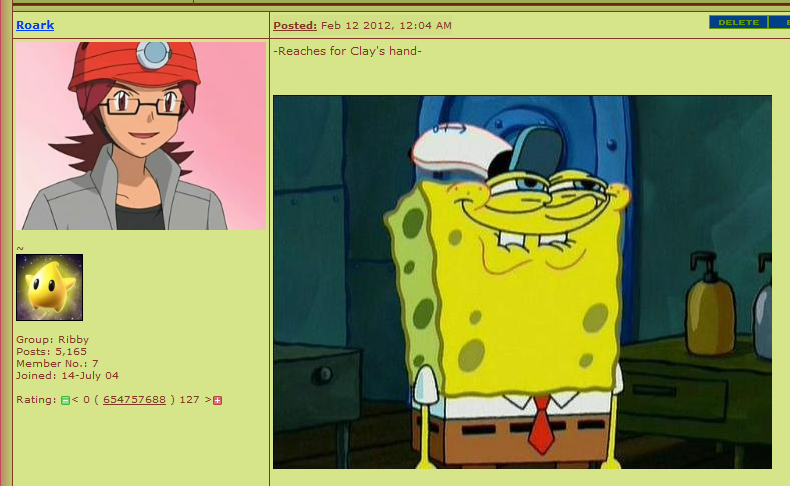Click the Joined: 14-July 04 text
The image size is (790, 486).
(x=68, y=376)
